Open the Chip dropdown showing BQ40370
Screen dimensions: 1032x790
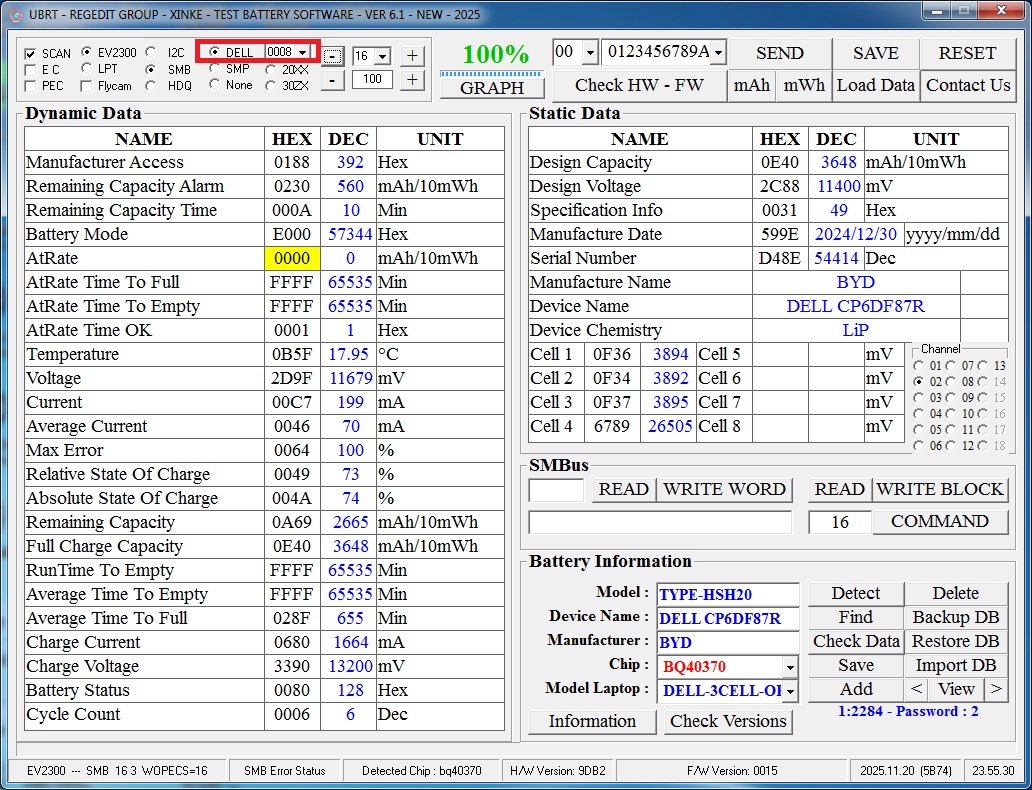point(790,667)
